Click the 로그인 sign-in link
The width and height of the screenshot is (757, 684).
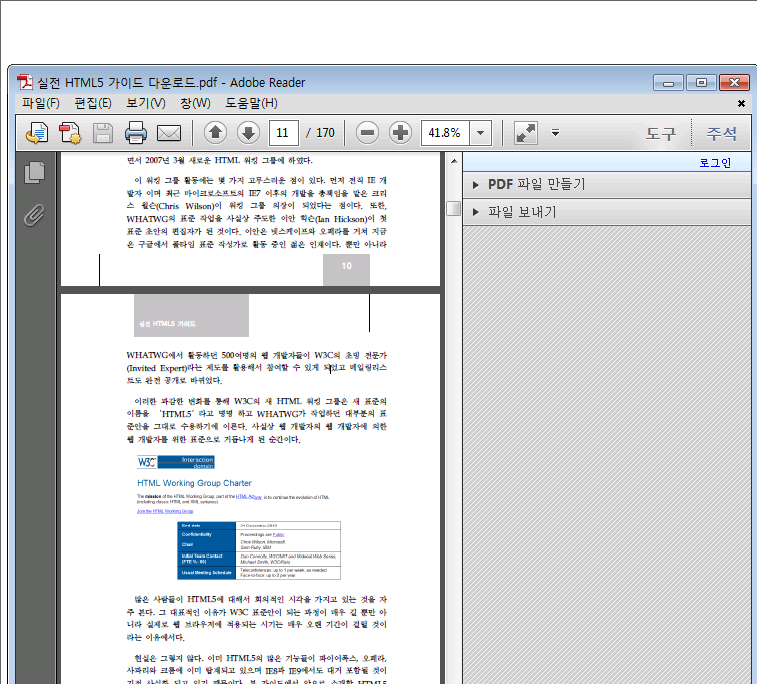coord(715,163)
